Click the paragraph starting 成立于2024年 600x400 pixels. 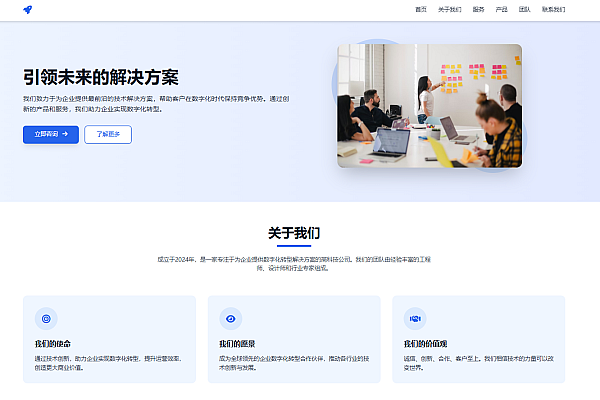coord(294,264)
